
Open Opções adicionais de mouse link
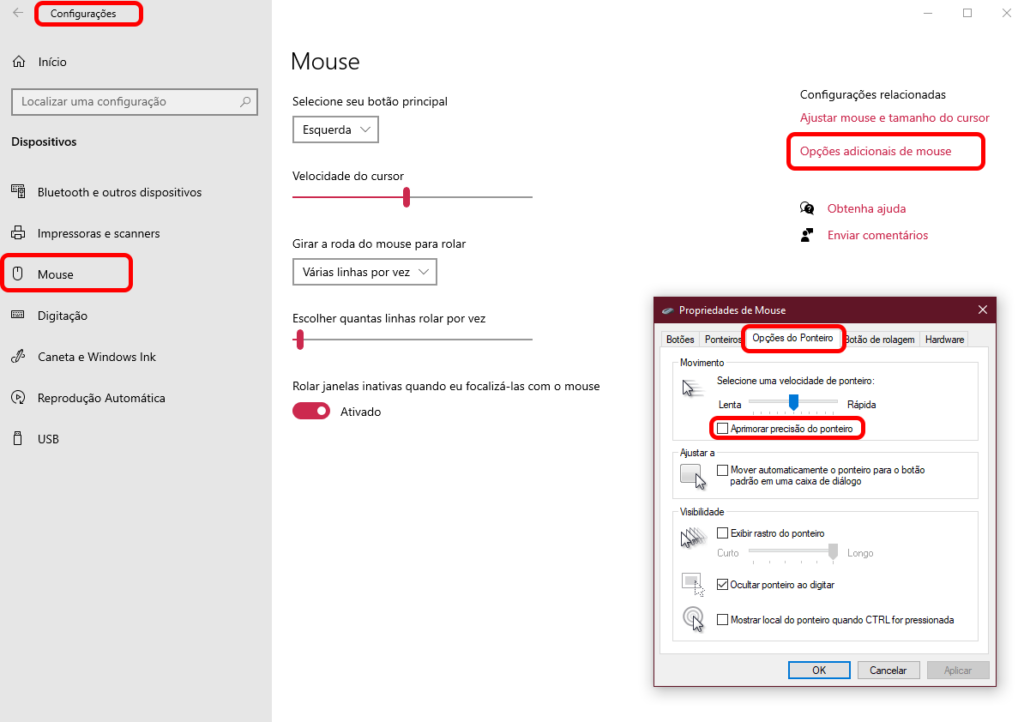pyautogui.click(x=876, y=152)
